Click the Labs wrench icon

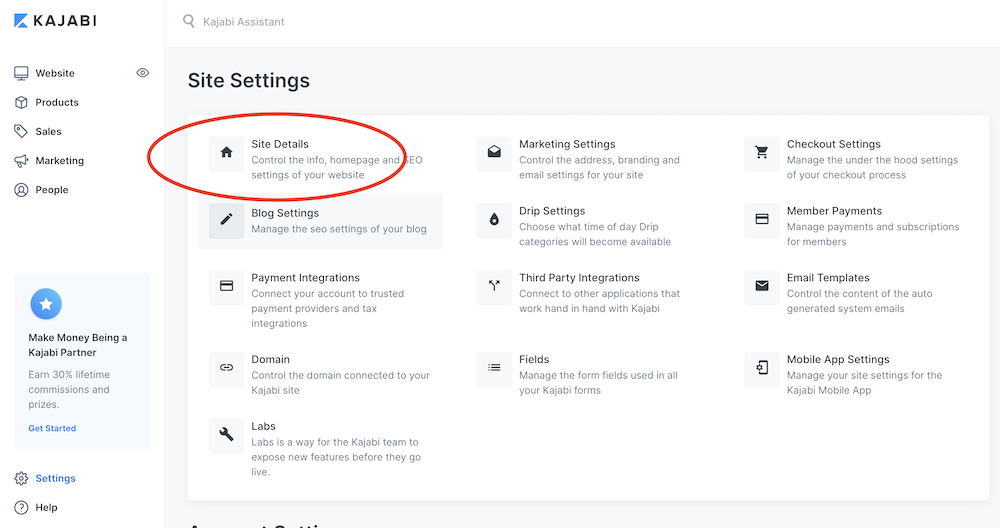point(226,435)
